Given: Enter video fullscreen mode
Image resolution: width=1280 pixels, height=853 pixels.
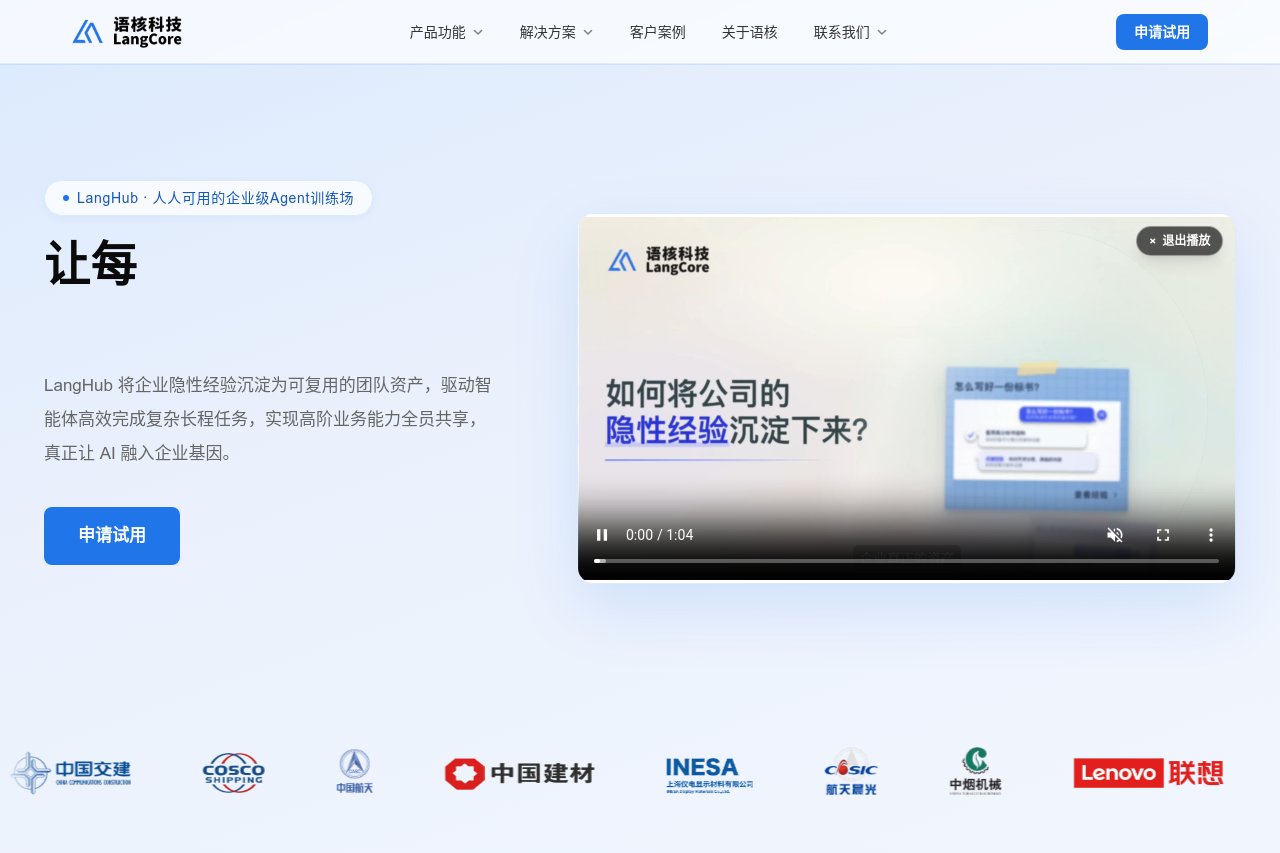Looking at the screenshot, I should (x=1163, y=535).
